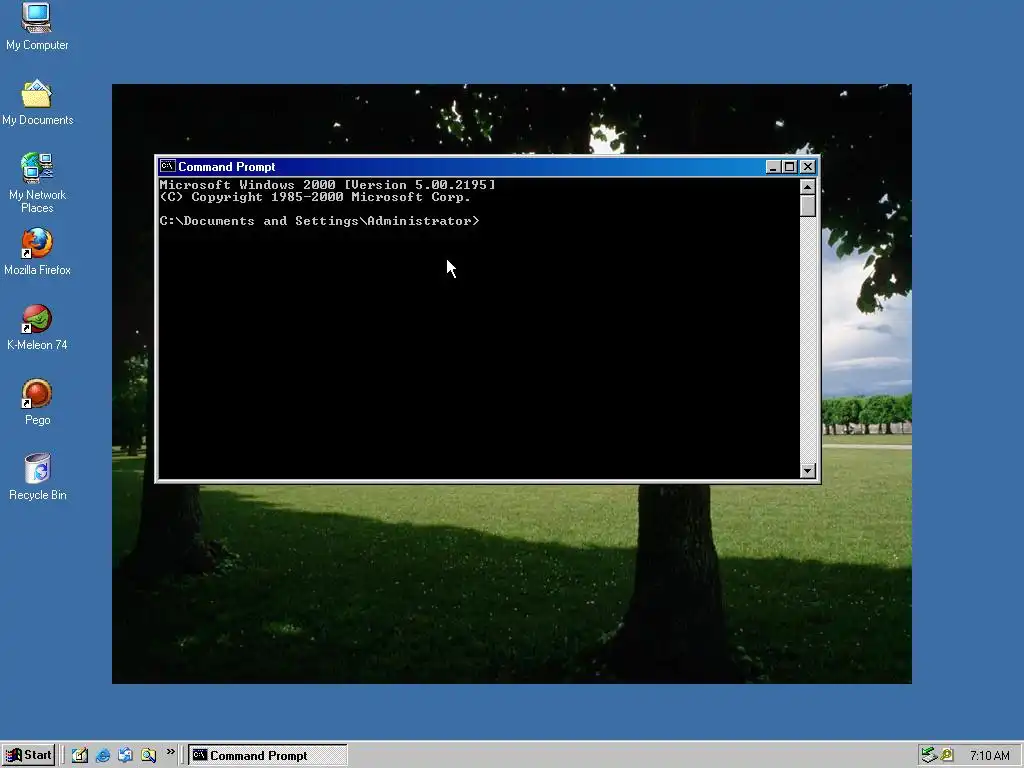Launch Show Desktop from Quick Launch
This screenshot has width=1024, height=768.
coord(80,755)
